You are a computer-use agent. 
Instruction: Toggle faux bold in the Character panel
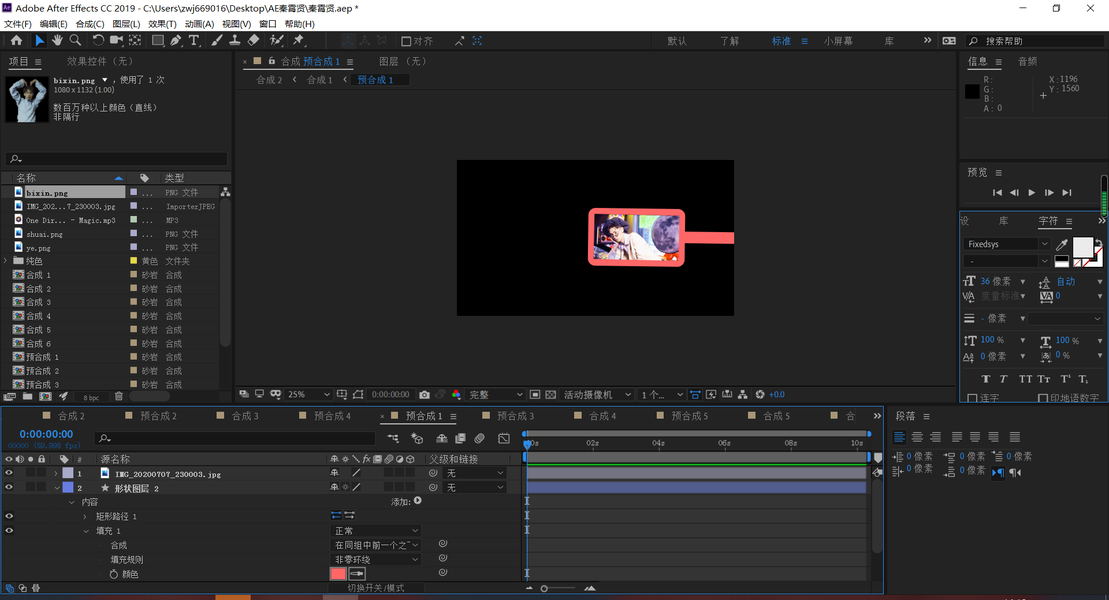coord(986,379)
